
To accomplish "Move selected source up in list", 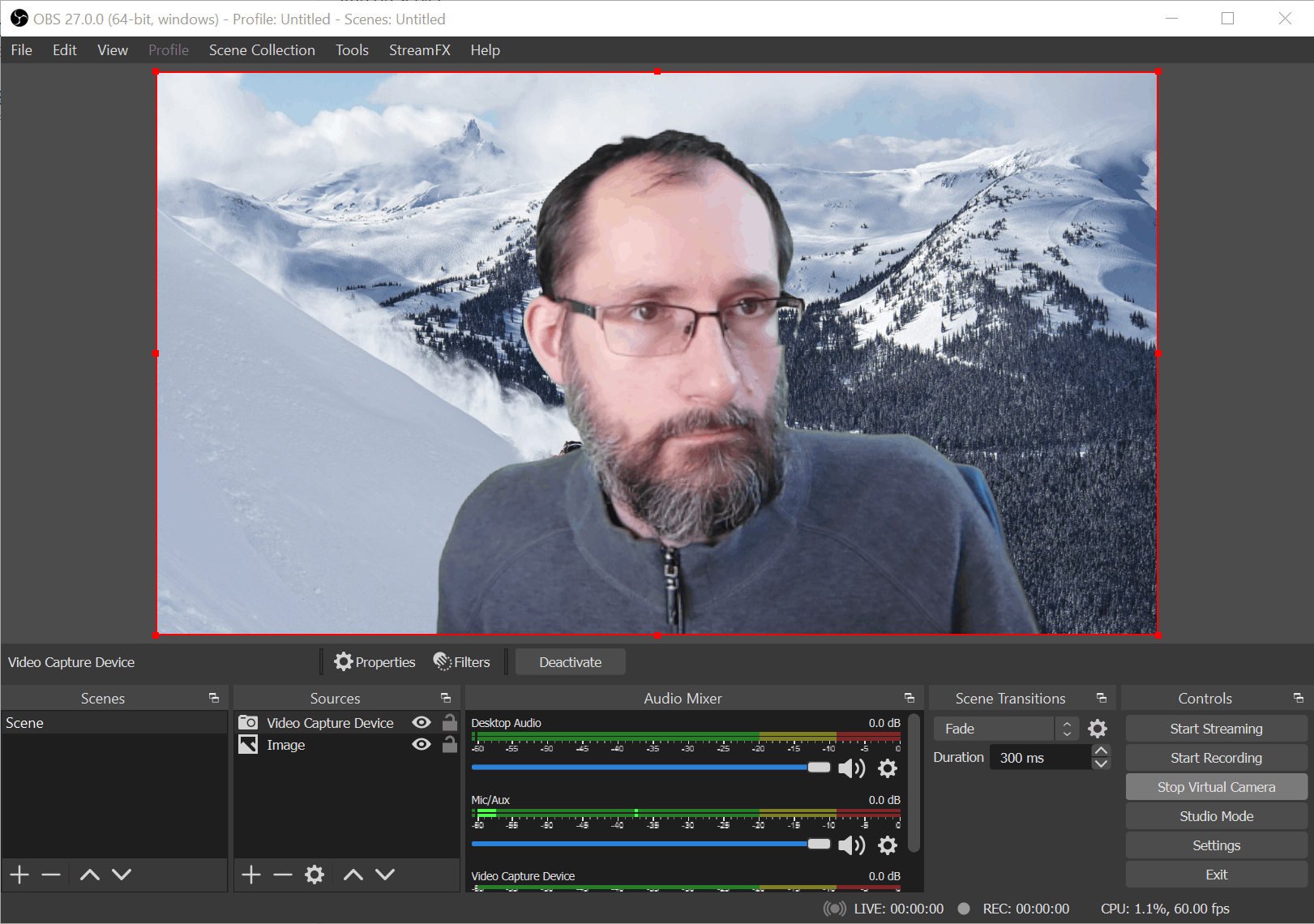I will point(353,875).
